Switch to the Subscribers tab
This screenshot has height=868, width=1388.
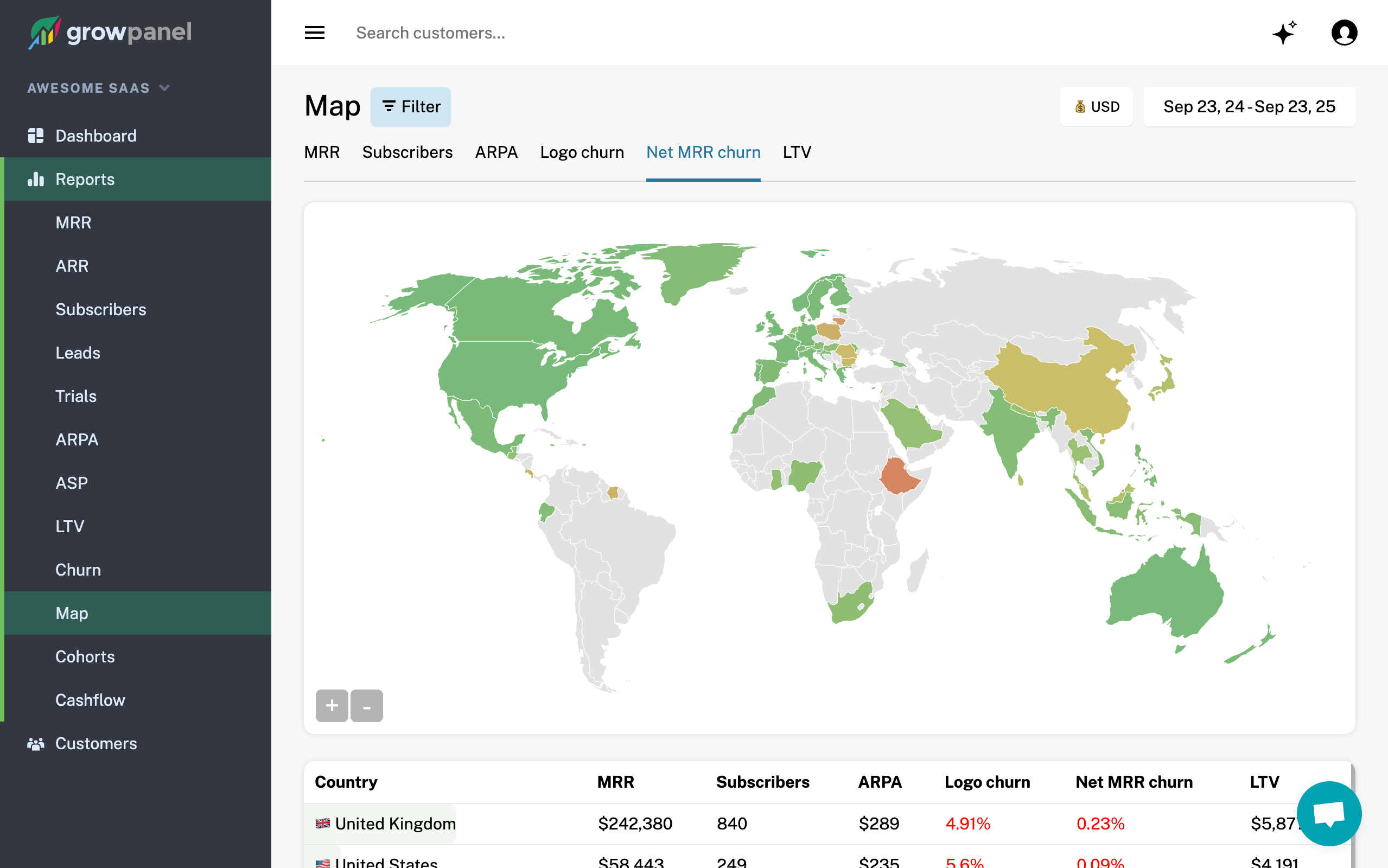pos(408,152)
